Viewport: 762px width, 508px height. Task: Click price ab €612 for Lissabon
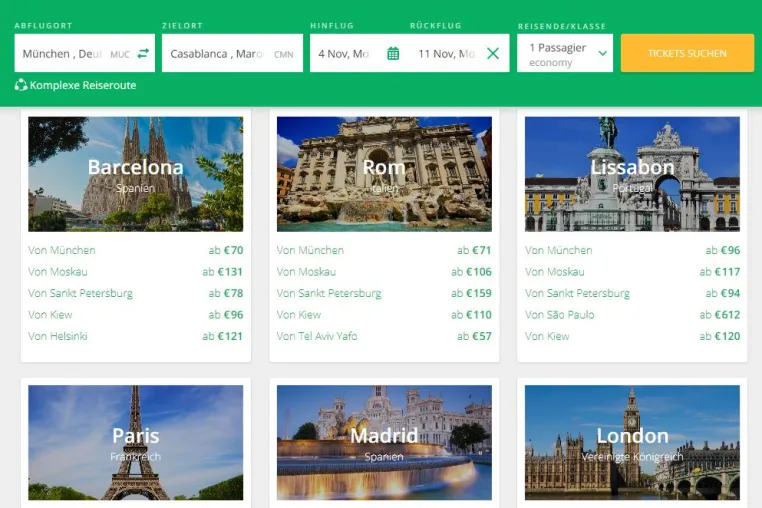coord(720,315)
